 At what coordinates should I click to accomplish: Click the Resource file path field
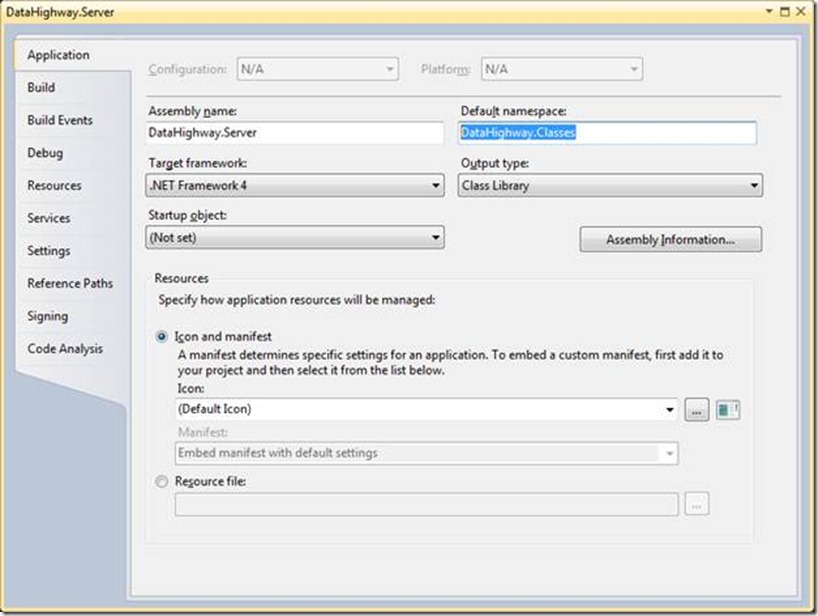(427, 504)
